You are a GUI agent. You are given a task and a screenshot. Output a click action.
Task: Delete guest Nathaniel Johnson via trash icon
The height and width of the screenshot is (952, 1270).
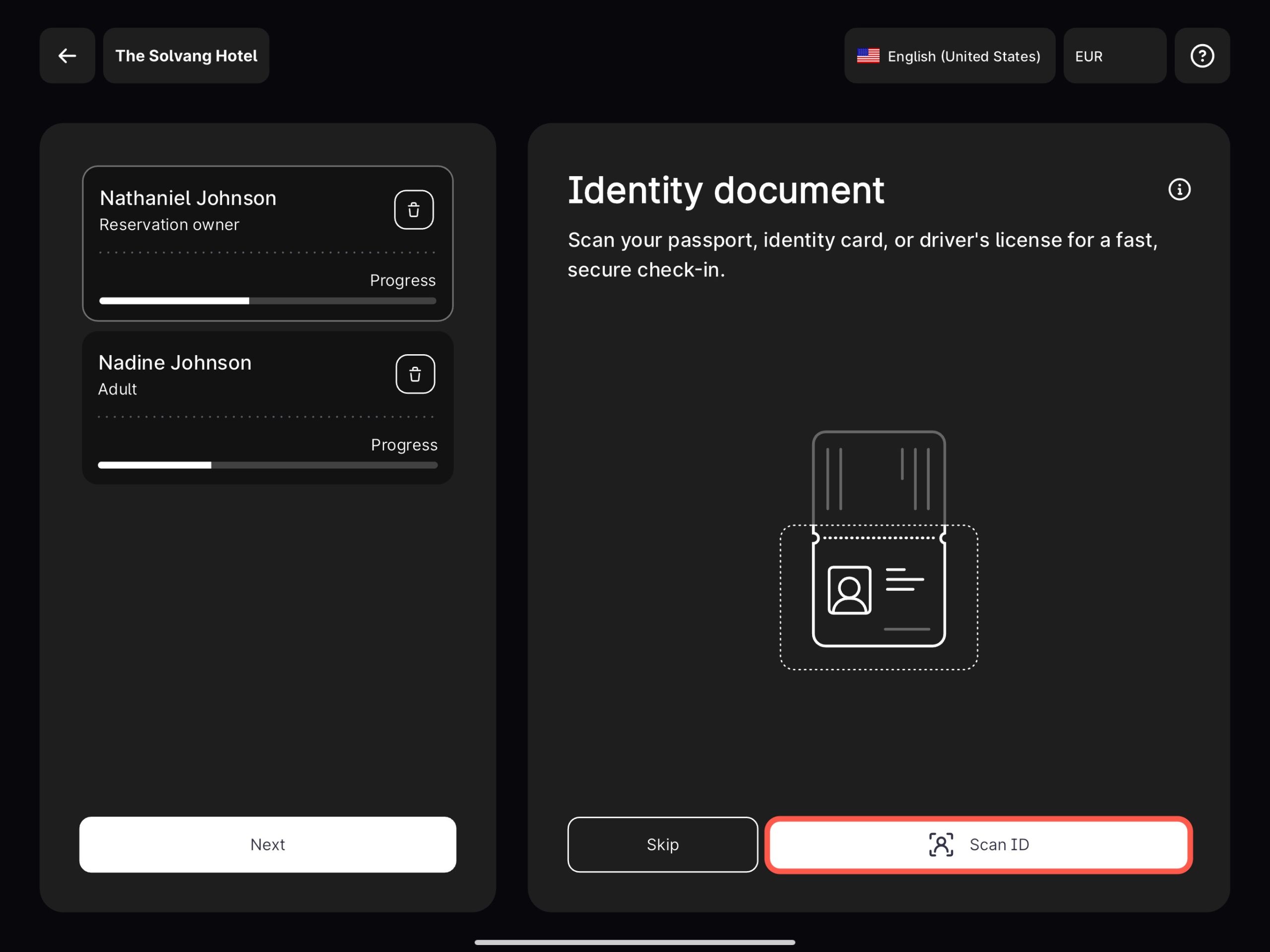413,209
